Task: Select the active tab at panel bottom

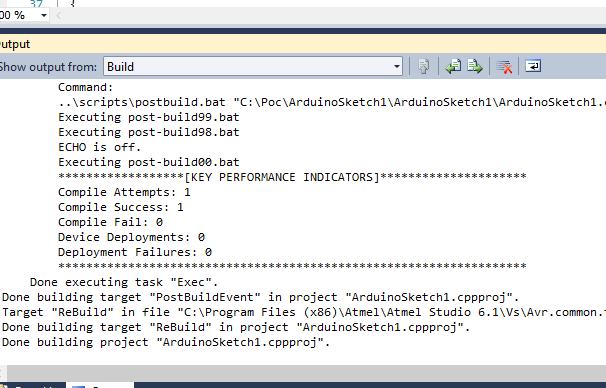Action: coord(100,386)
